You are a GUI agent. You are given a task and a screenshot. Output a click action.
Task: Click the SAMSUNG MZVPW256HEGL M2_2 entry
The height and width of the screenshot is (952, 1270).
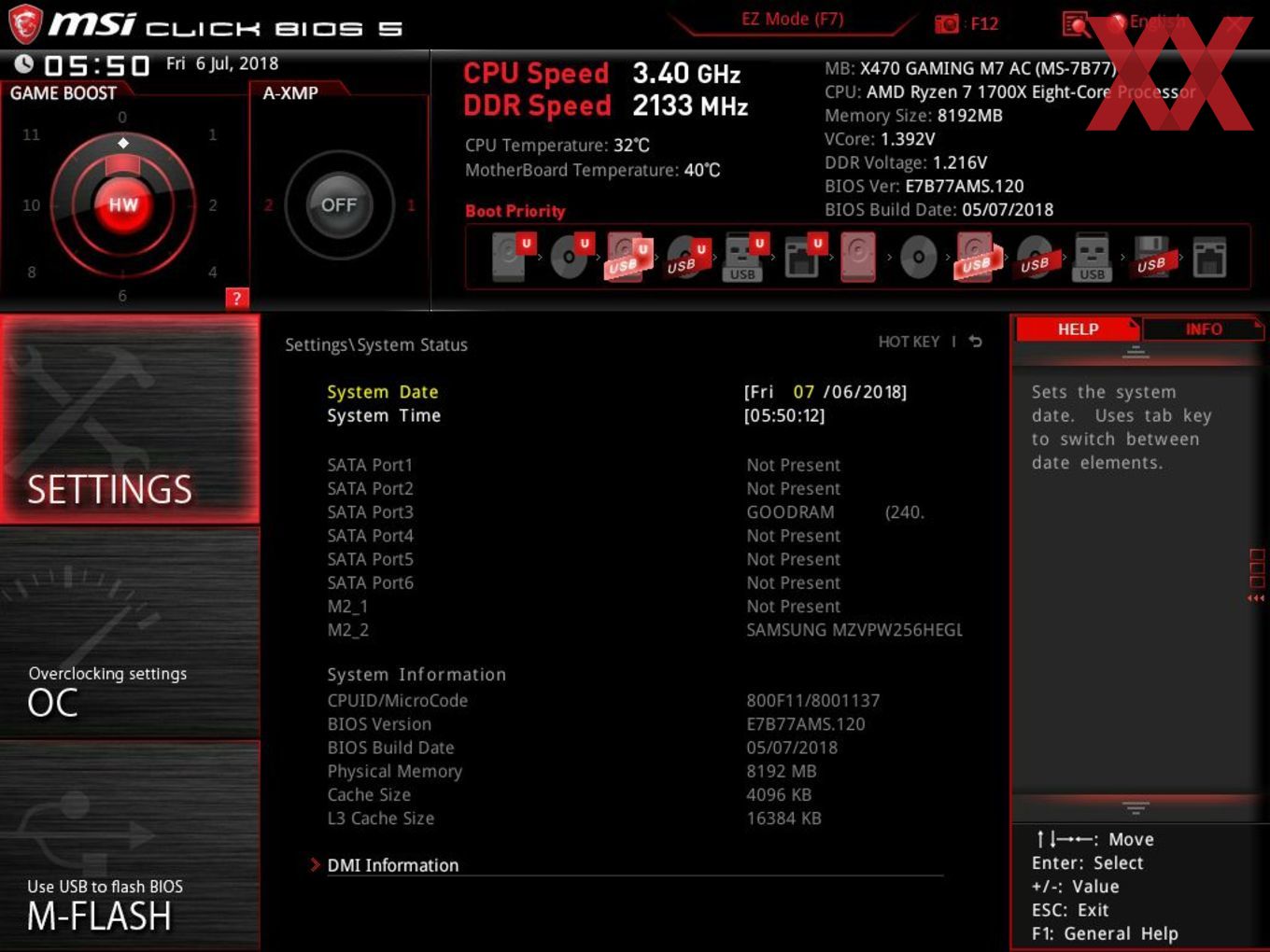[x=854, y=630]
